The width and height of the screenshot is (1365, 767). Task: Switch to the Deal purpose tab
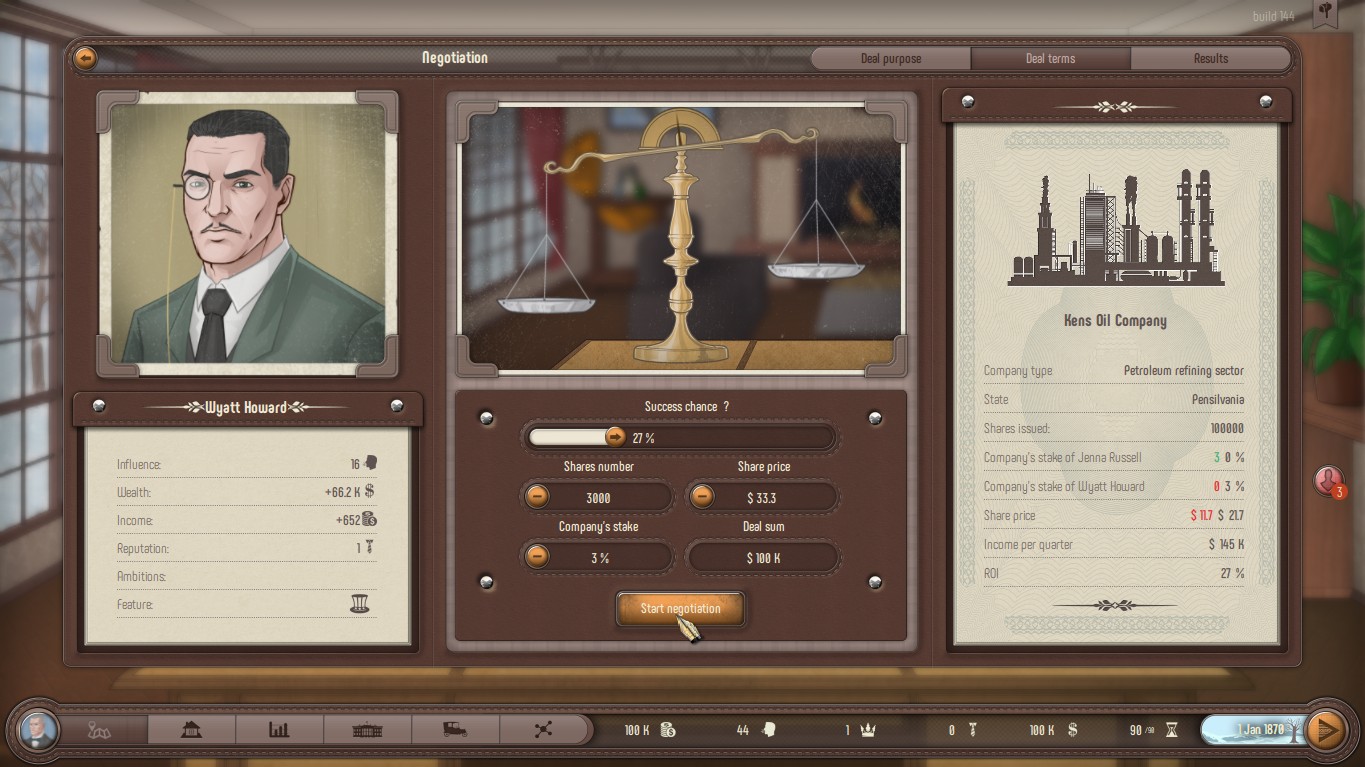pos(889,58)
